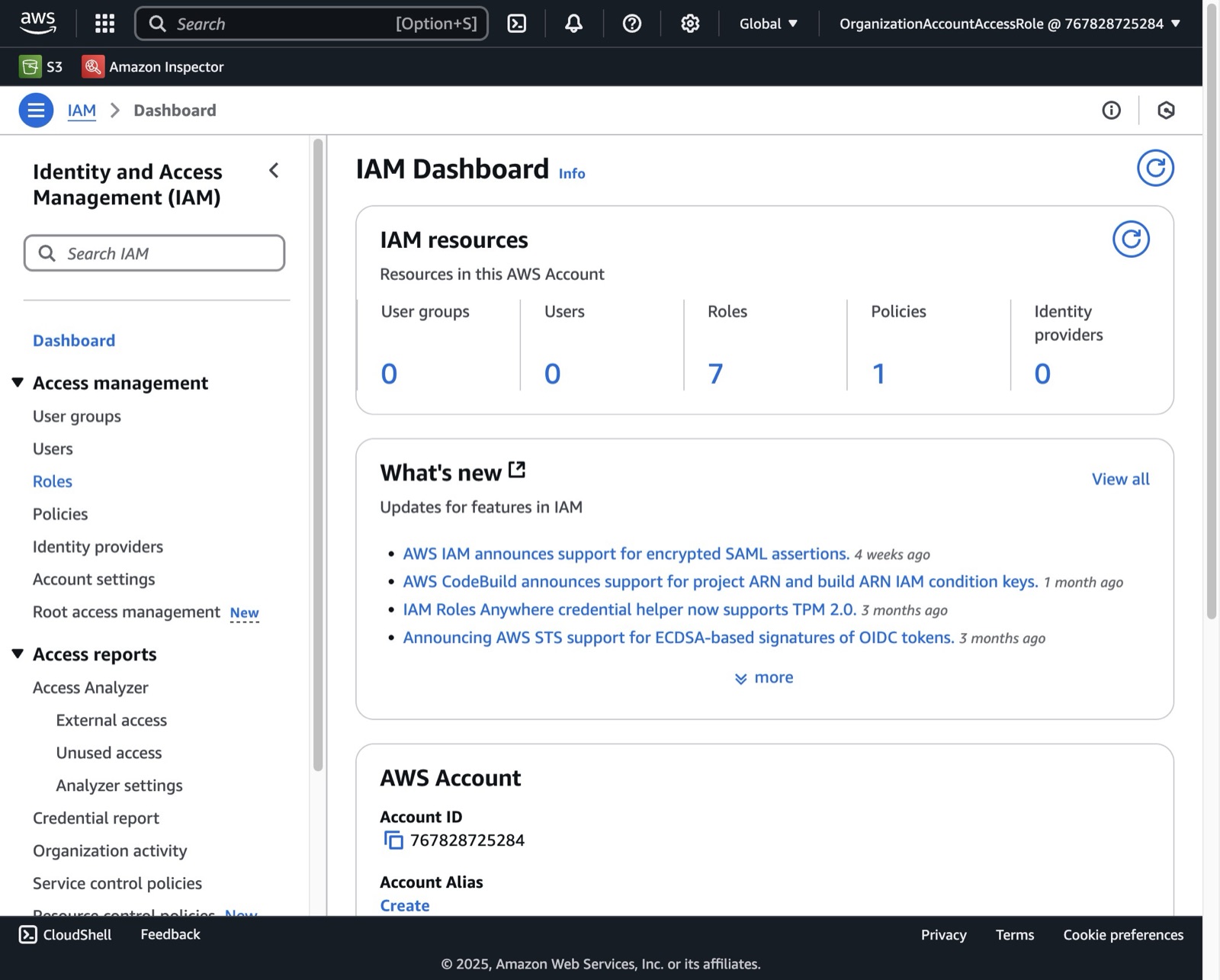
Task: Open the S3 favorite shortcut
Action: point(41,66)
